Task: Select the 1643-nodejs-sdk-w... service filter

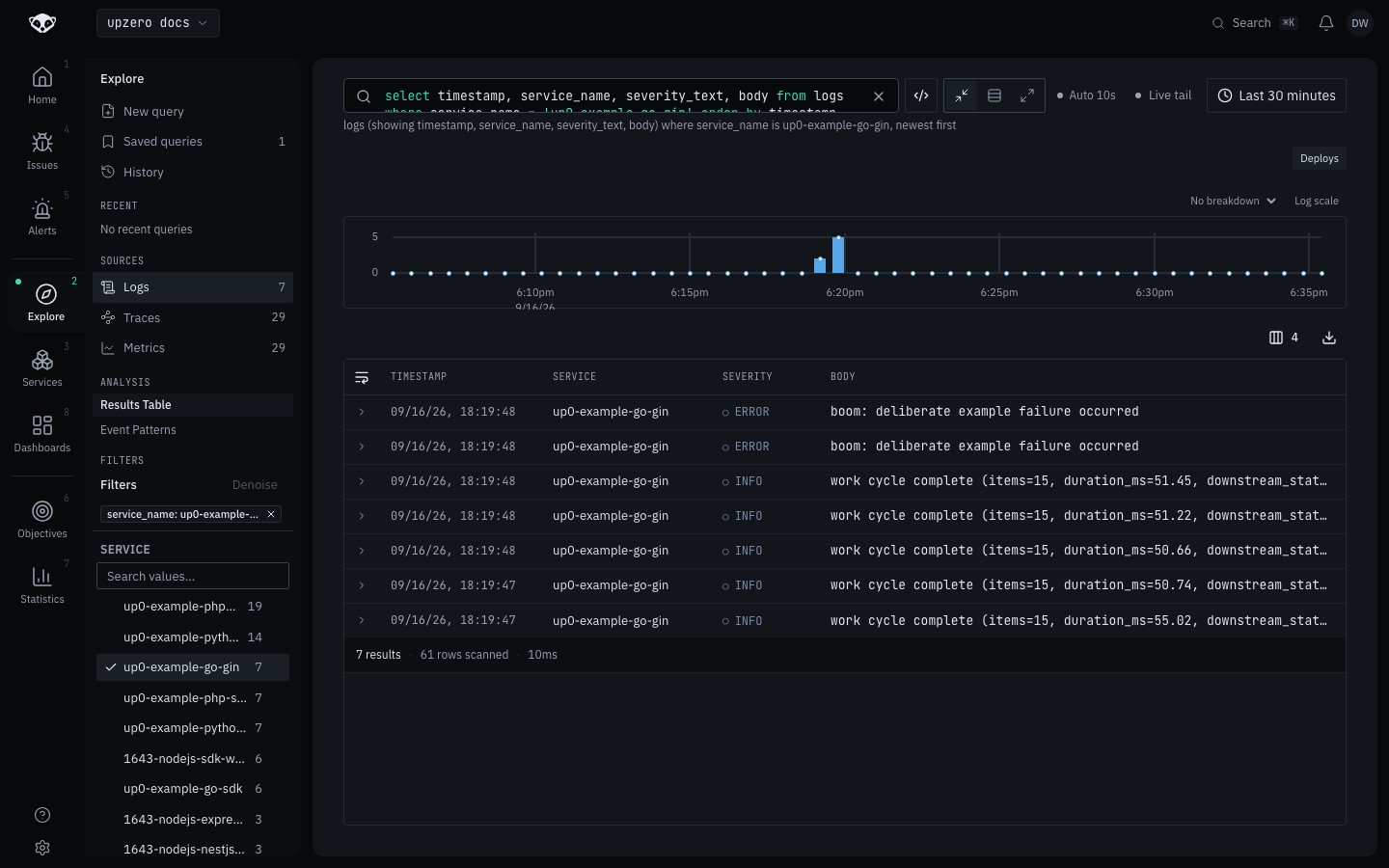Action: pyautogui.click(x=193, y=759)
